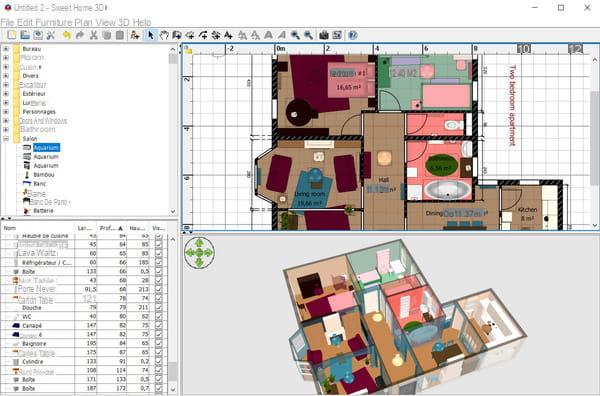
Task: Choose the Create polylines tool
Action: point(203,35)
